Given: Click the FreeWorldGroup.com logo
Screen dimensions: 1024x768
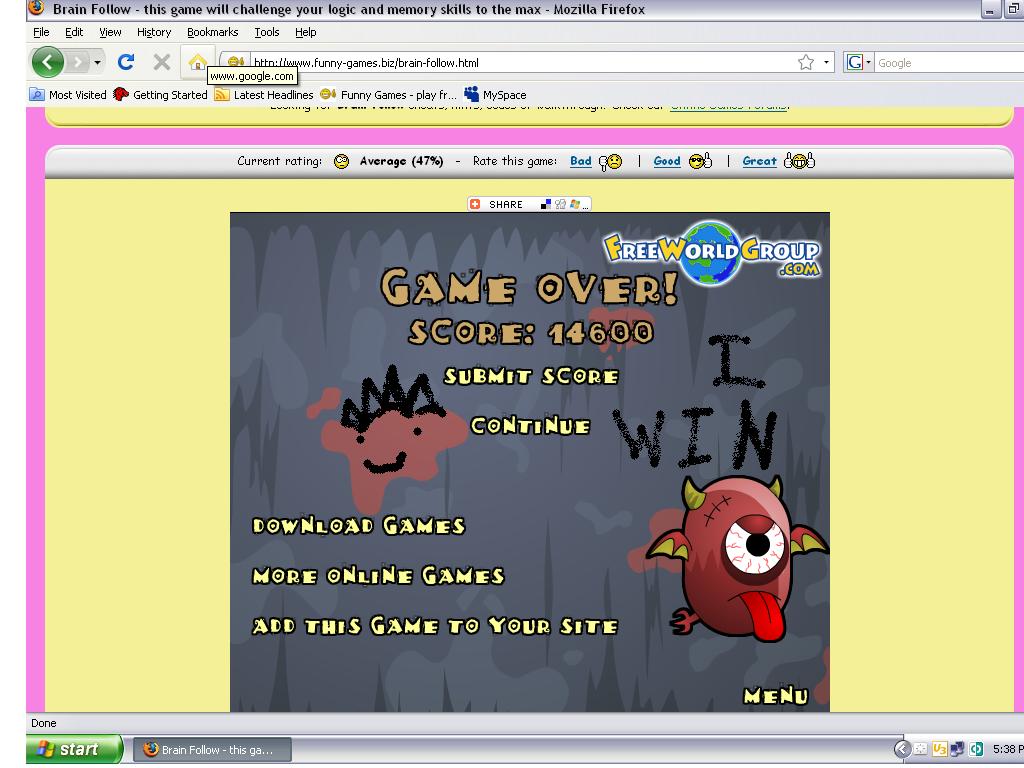Looking at the screenshot, I should pos(712,253).
